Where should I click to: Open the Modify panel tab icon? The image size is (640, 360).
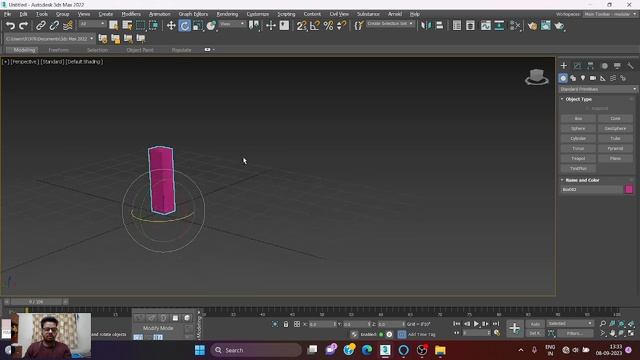tap(577, 66)
